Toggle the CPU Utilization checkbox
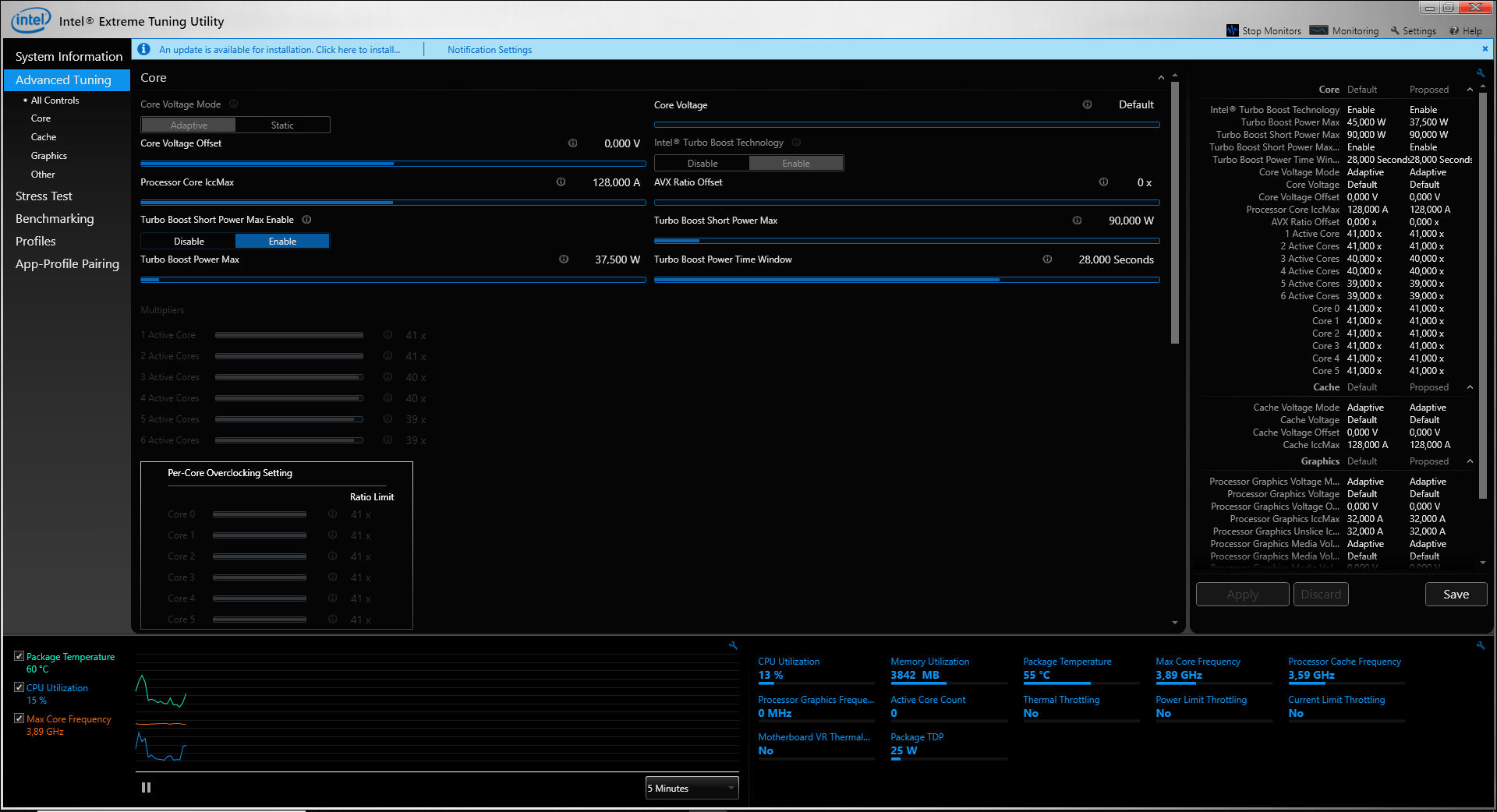The width and height of the screenshot is (1497, 812). click(x=19, y=687)
